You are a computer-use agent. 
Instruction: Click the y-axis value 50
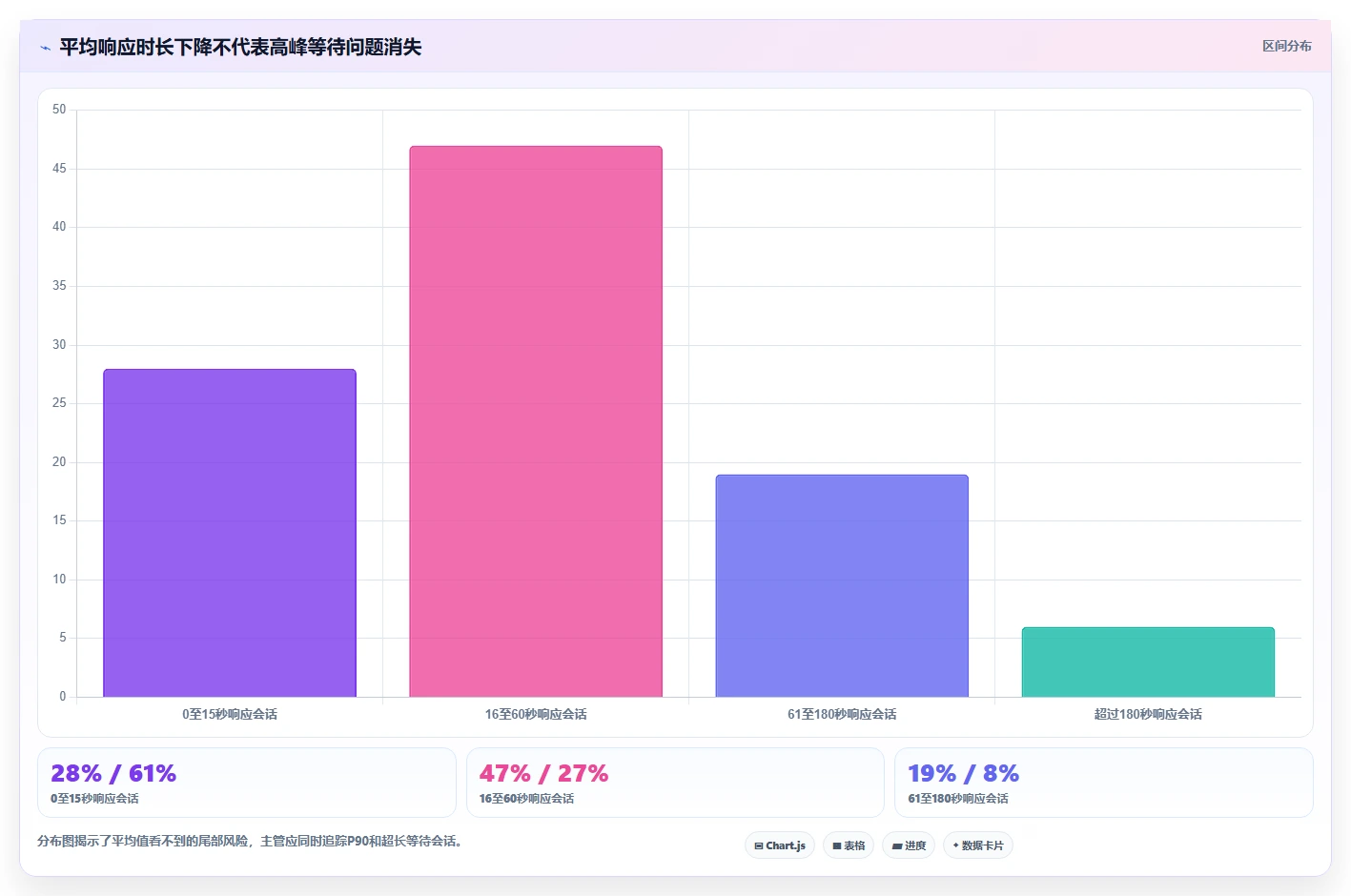[59, 110]
